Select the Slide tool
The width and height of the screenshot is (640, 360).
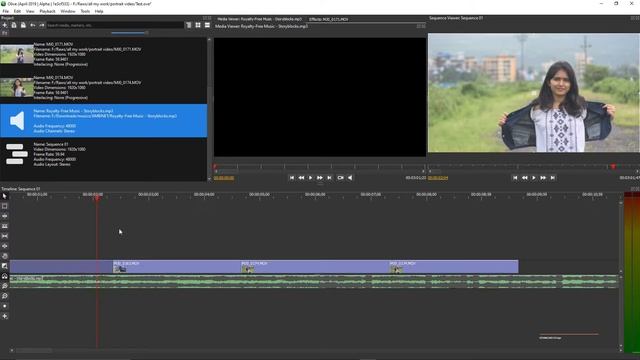point(4,246)
